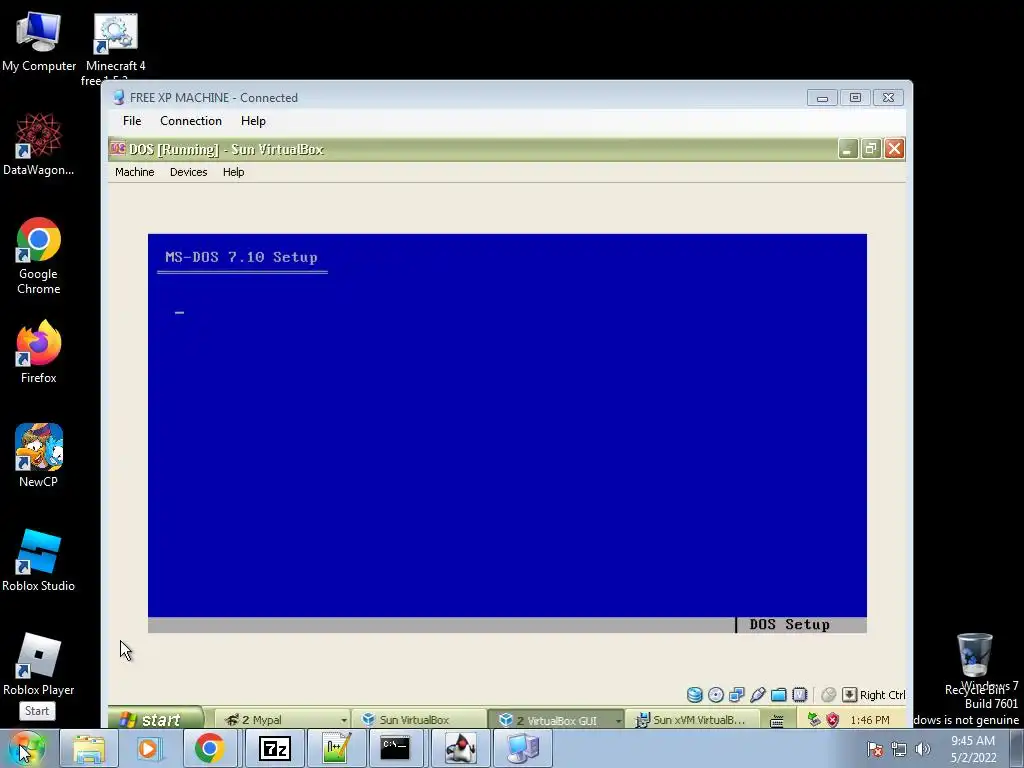Click the network tray icon

899,749
